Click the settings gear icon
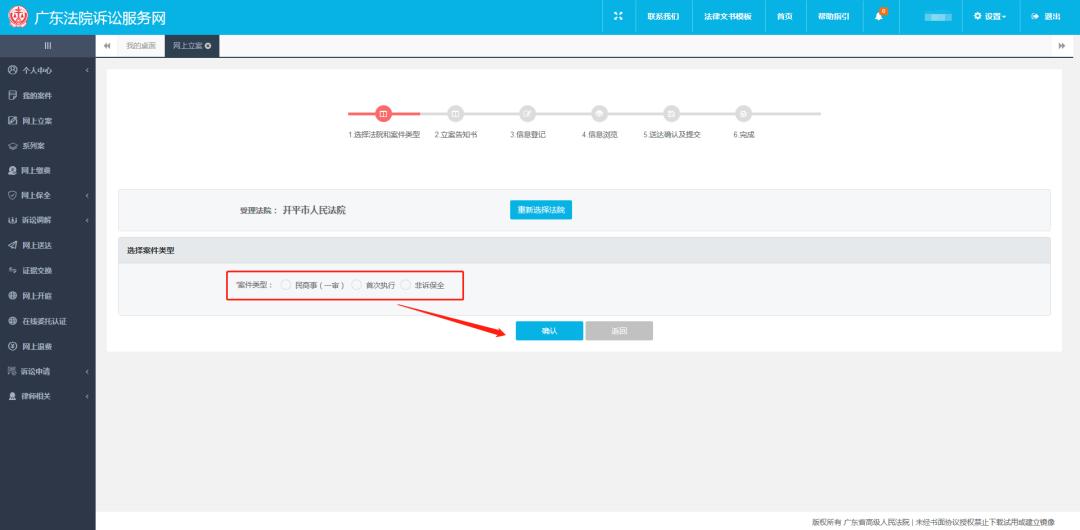The height and width of the screenshot is (530, 1080). [x=977, y=17]
